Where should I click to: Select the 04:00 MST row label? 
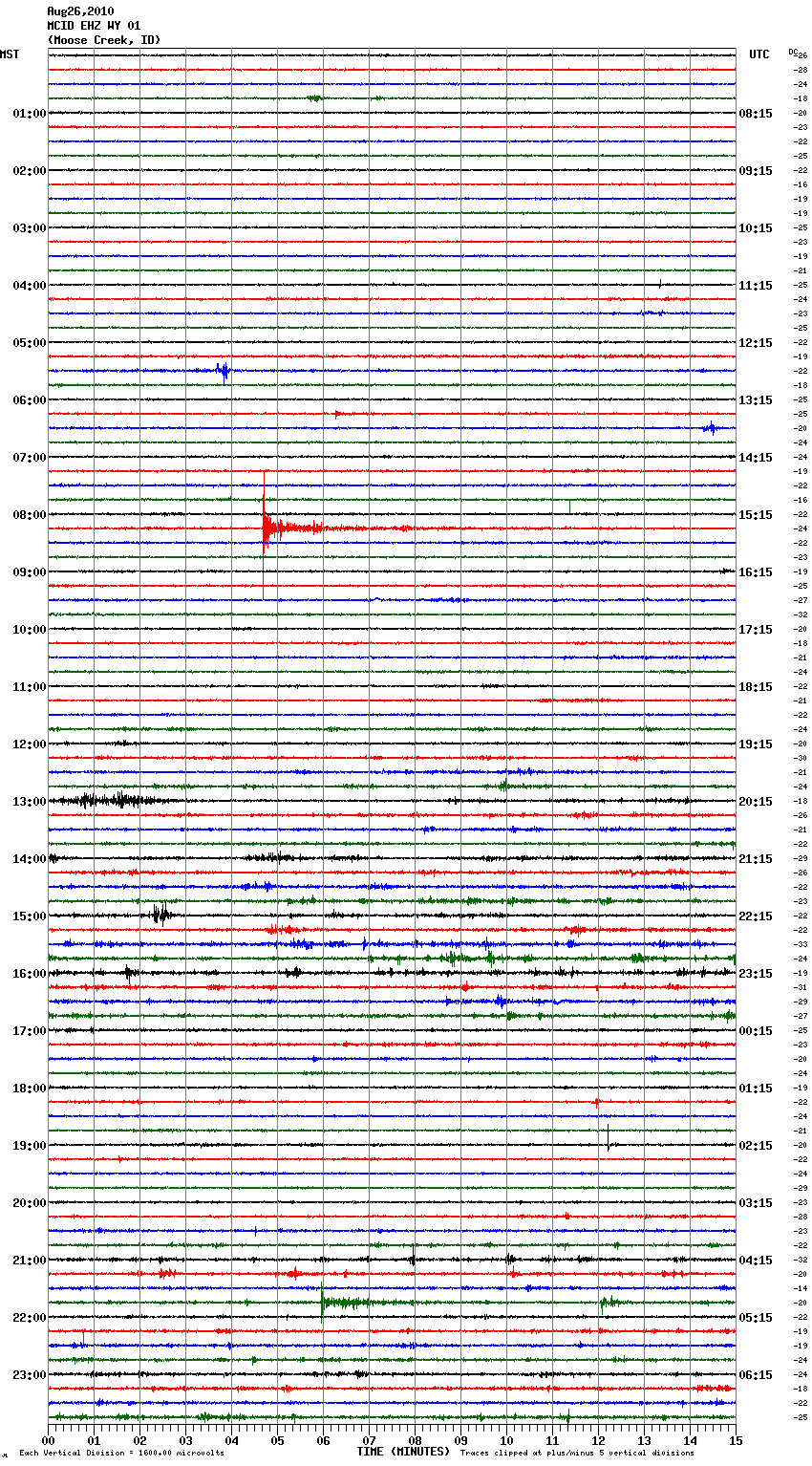(30, 286)
